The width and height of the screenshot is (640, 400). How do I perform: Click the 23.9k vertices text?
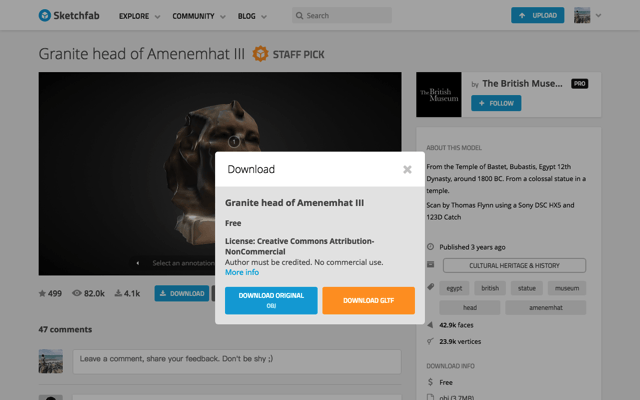point(460,341)
